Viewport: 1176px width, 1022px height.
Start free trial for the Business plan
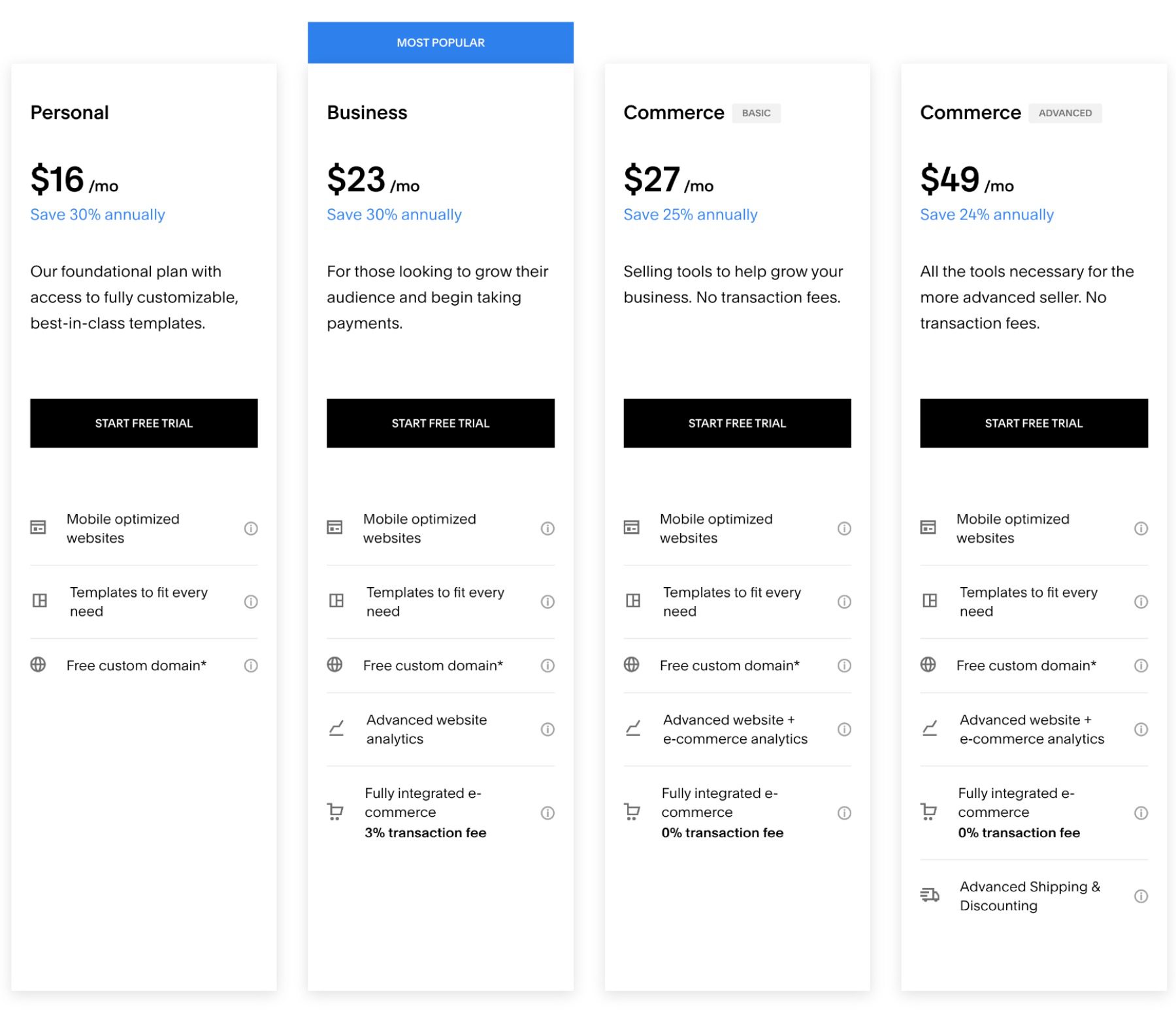pyautogui.click(x=440, y=423)
